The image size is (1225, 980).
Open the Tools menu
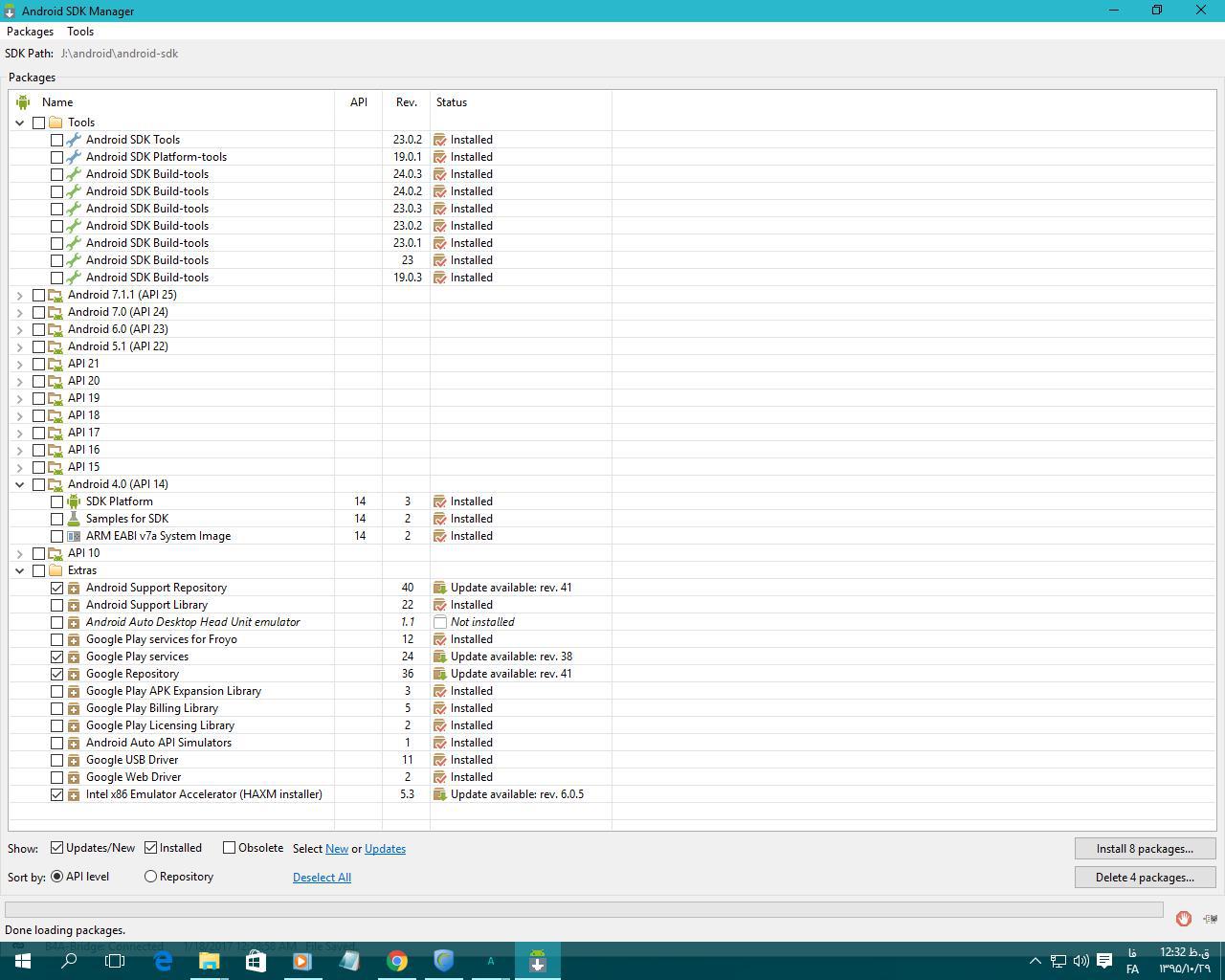click(80, 32)
